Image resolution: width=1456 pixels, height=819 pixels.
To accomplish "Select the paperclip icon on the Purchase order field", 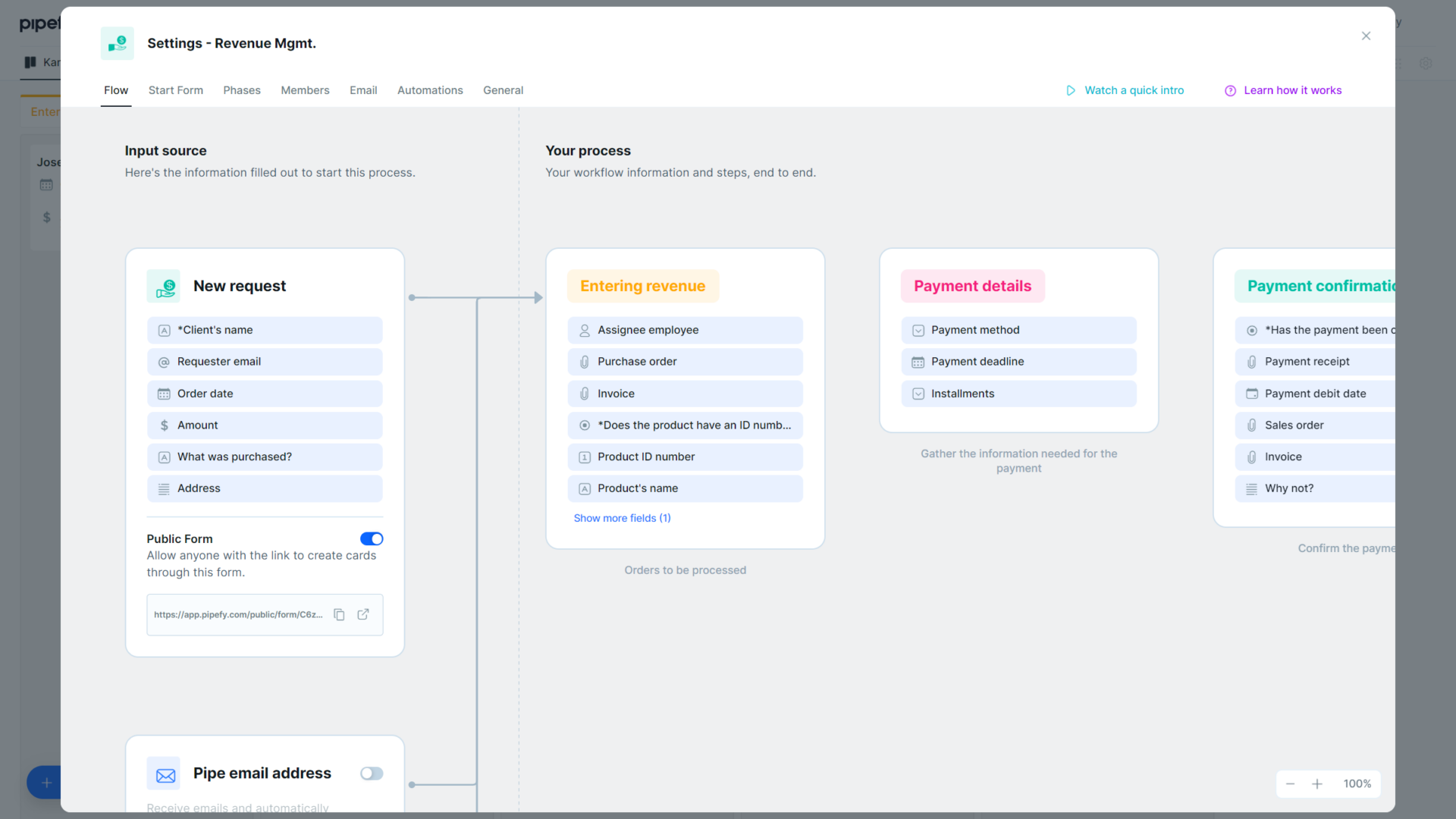I will [584, 362].
